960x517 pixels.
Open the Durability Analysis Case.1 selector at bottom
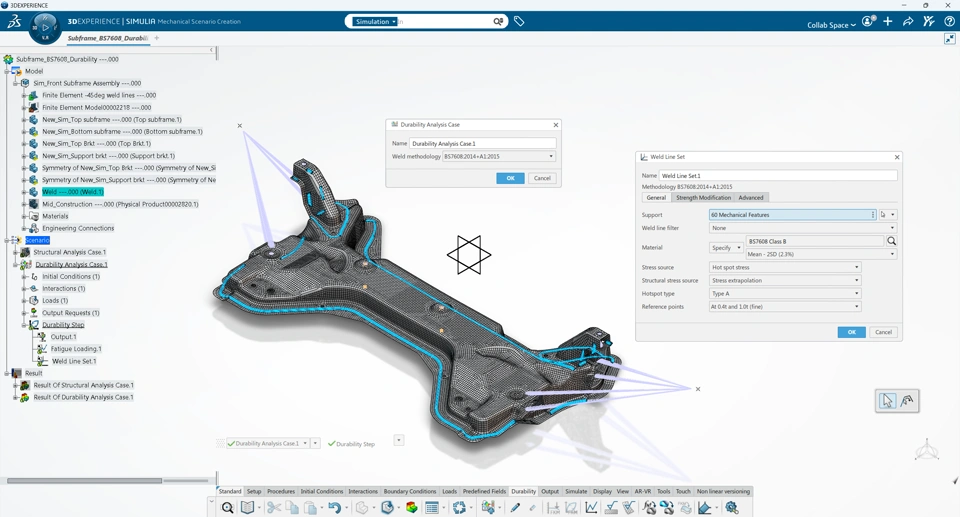pos(268,443)
